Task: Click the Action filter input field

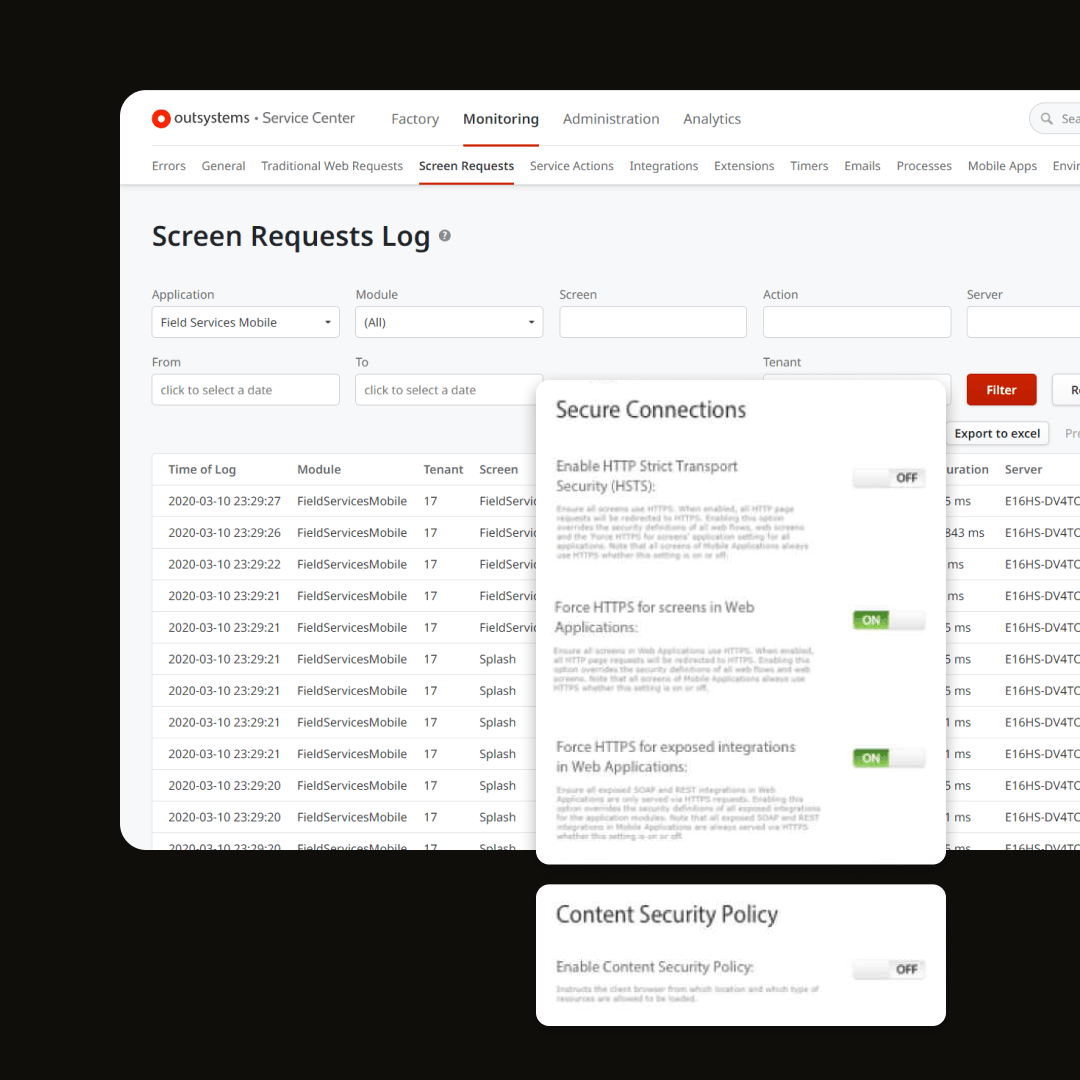Action: point(857,322)
